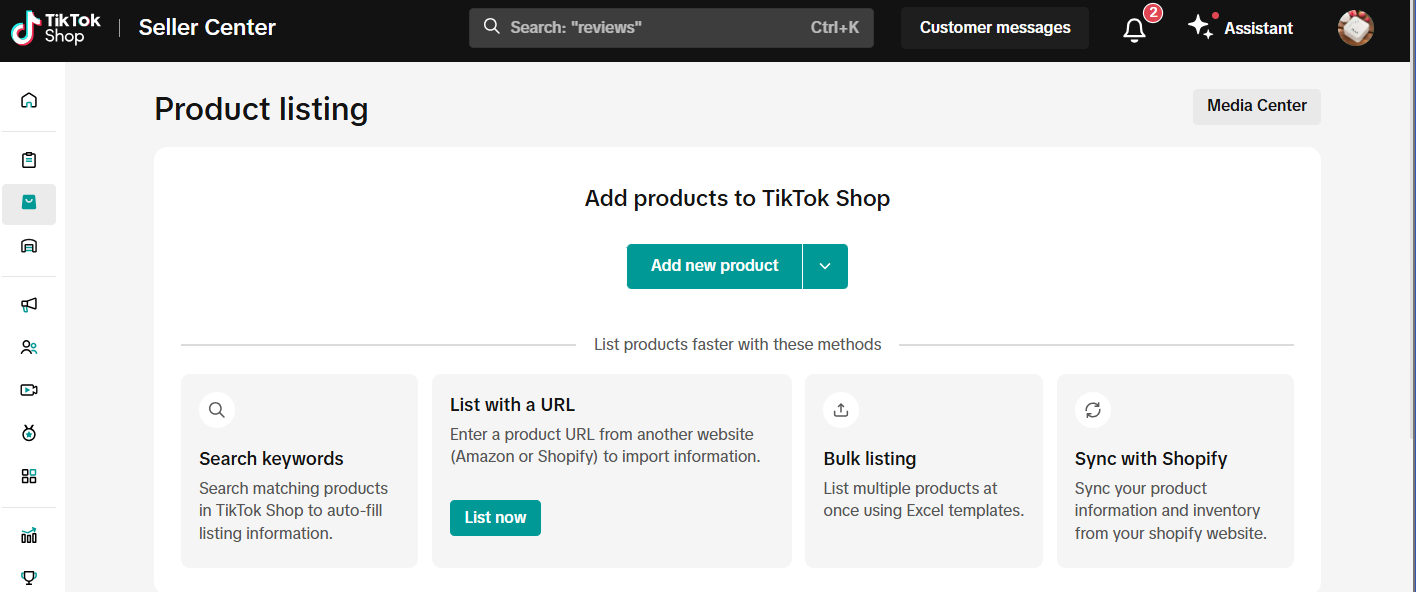Click the Add new product button
Viewport: 1416px width, 592px height.
pyautogui.click(x=714, y=266)
